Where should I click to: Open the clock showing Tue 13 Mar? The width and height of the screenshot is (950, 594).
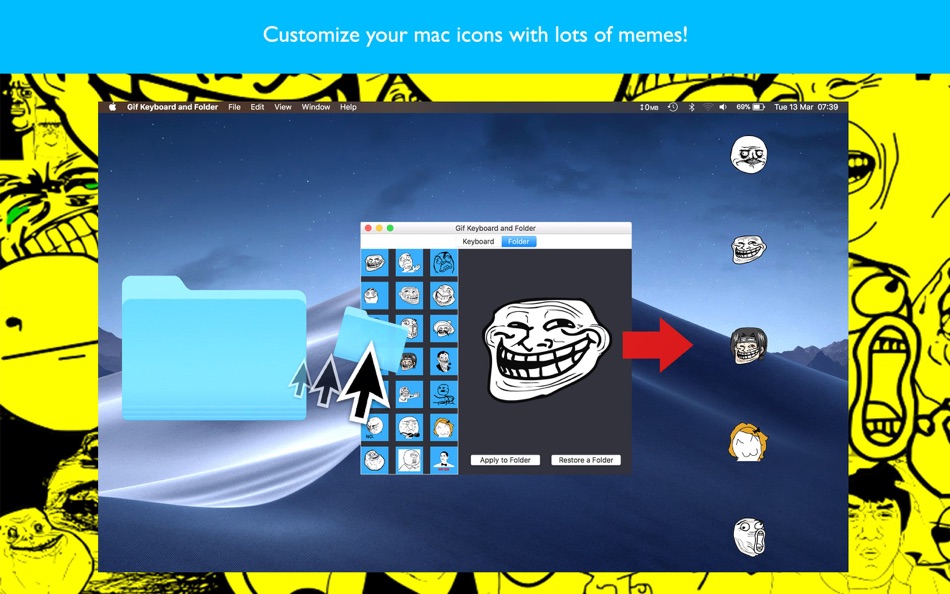(x=793, y=107)
